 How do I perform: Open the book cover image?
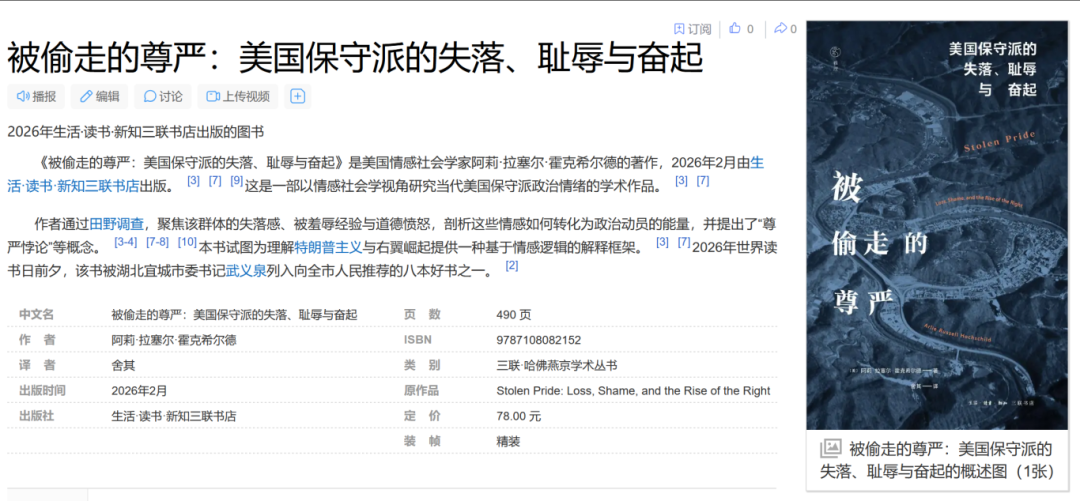pyautogui.click(x=937, y=225)
